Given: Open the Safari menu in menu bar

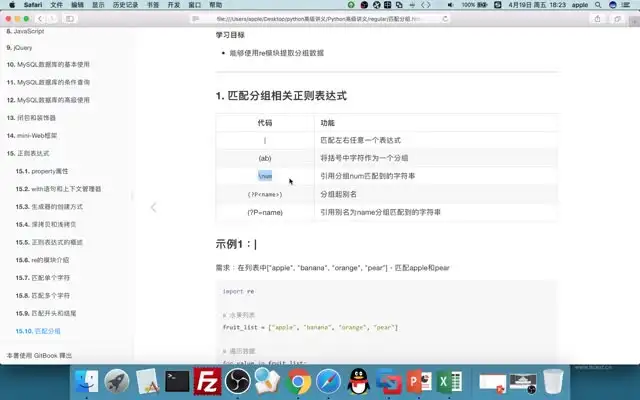Looking at the screenshot, I should click(31, 5).
